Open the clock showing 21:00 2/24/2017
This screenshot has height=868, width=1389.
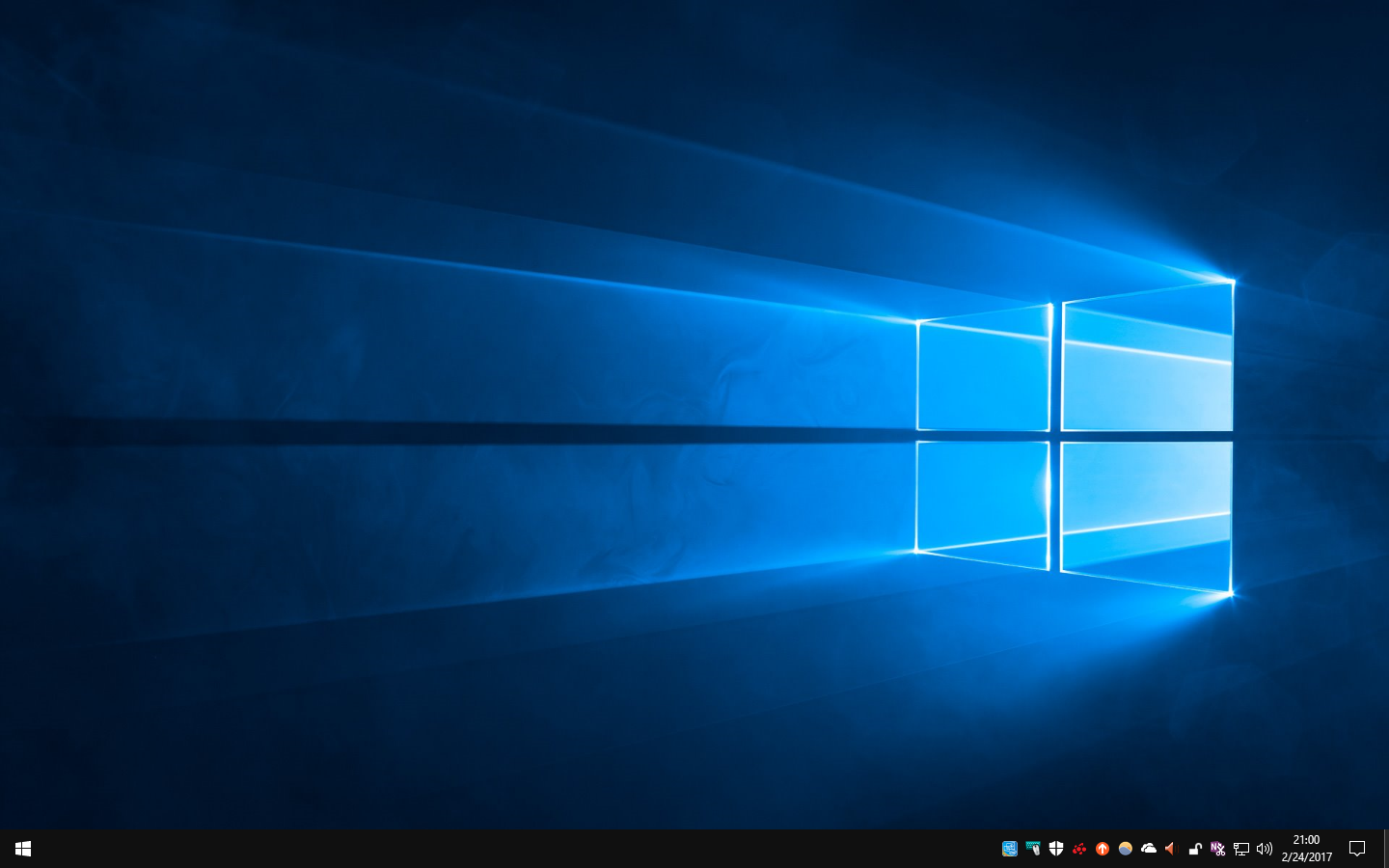coord(1307,849)
